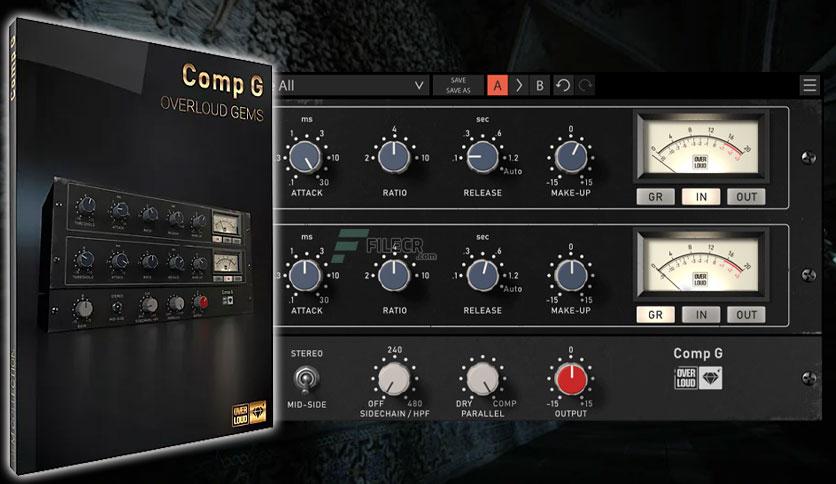Select GR on the upper meter
836x484 pixels.
coord(655,197)
